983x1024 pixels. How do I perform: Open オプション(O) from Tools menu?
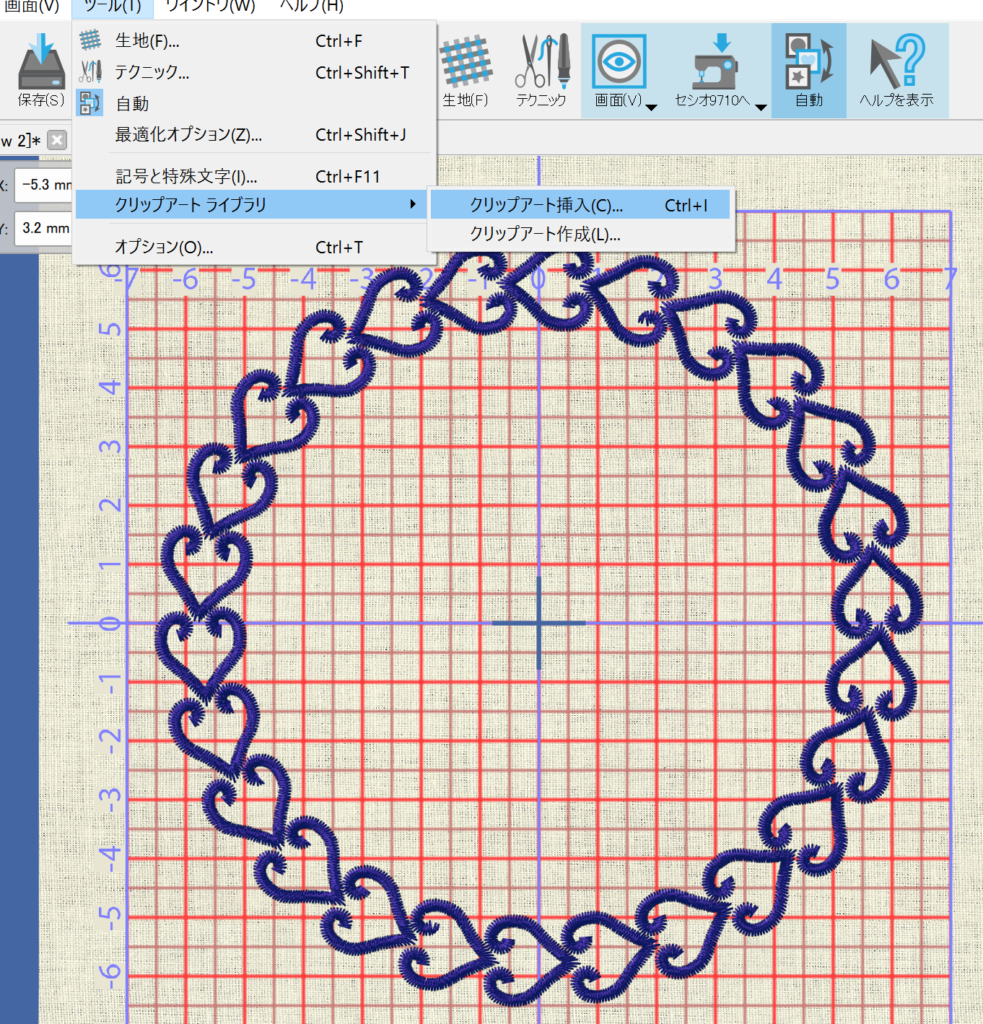click(x=164, y=247)
